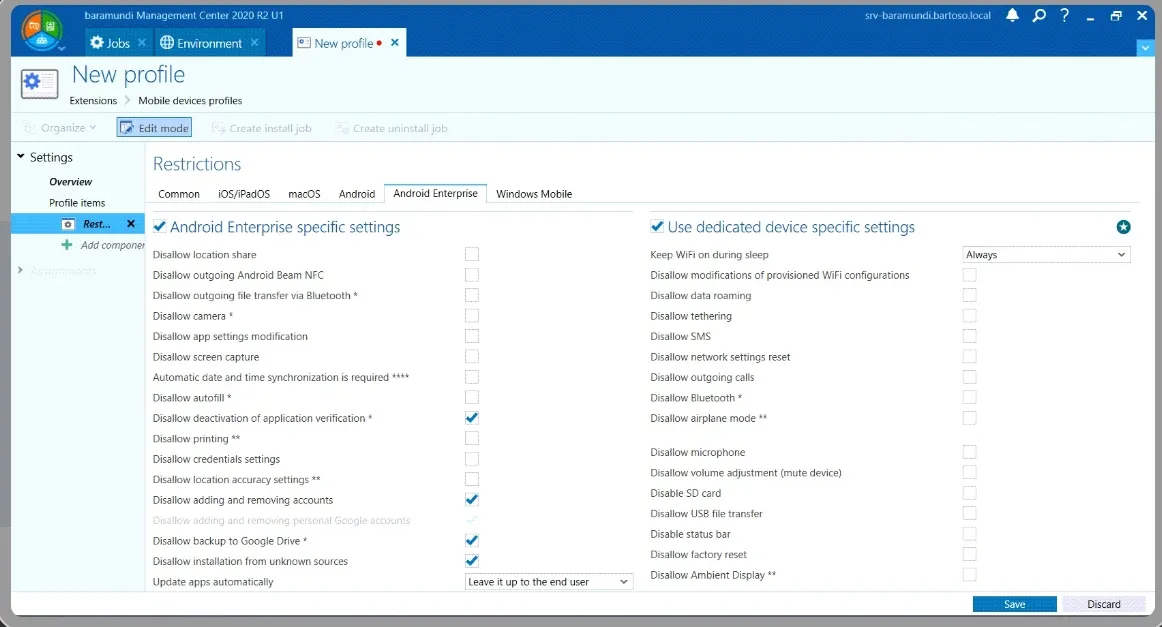
Task: Open Mobile devices profiles breadcrumb
Action: [x=190, y=101]
